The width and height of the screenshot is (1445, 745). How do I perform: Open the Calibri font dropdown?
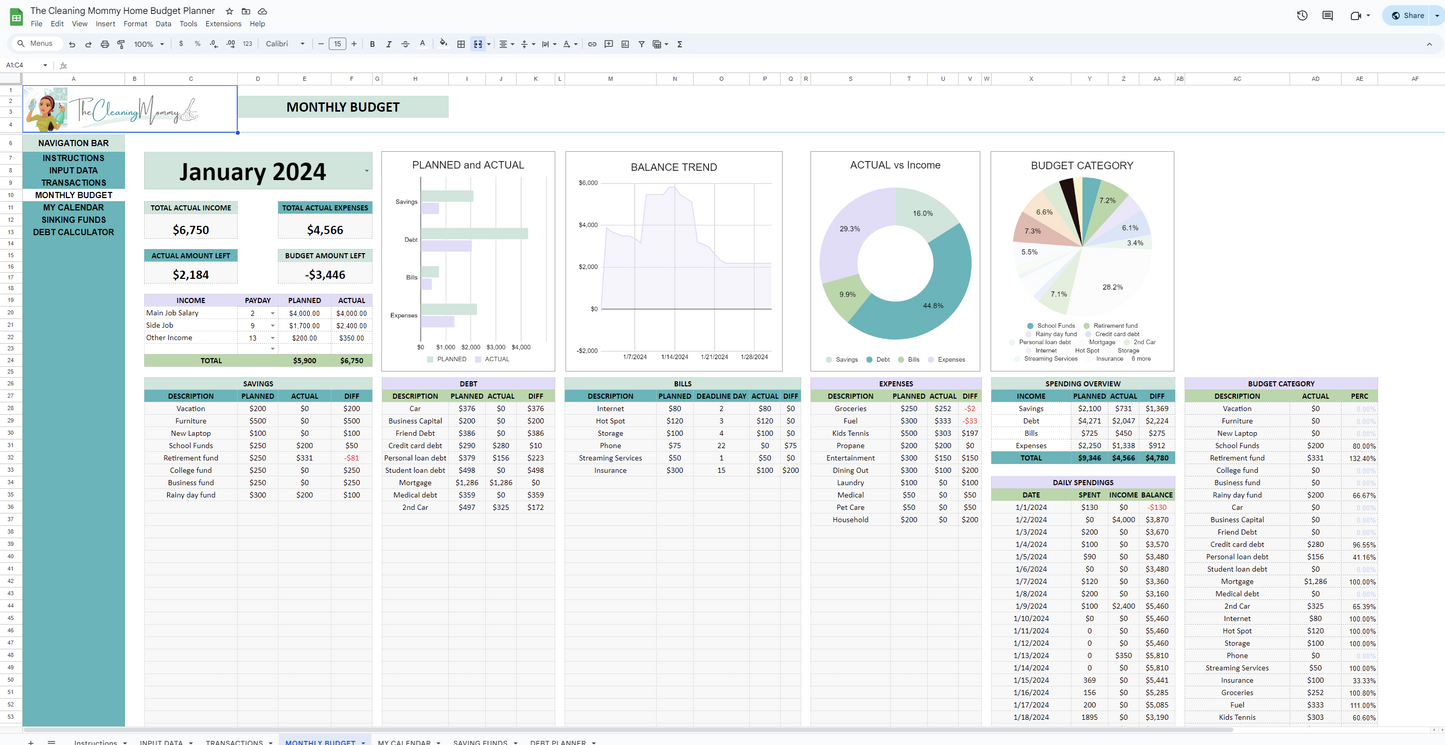[x=285, y=44]
